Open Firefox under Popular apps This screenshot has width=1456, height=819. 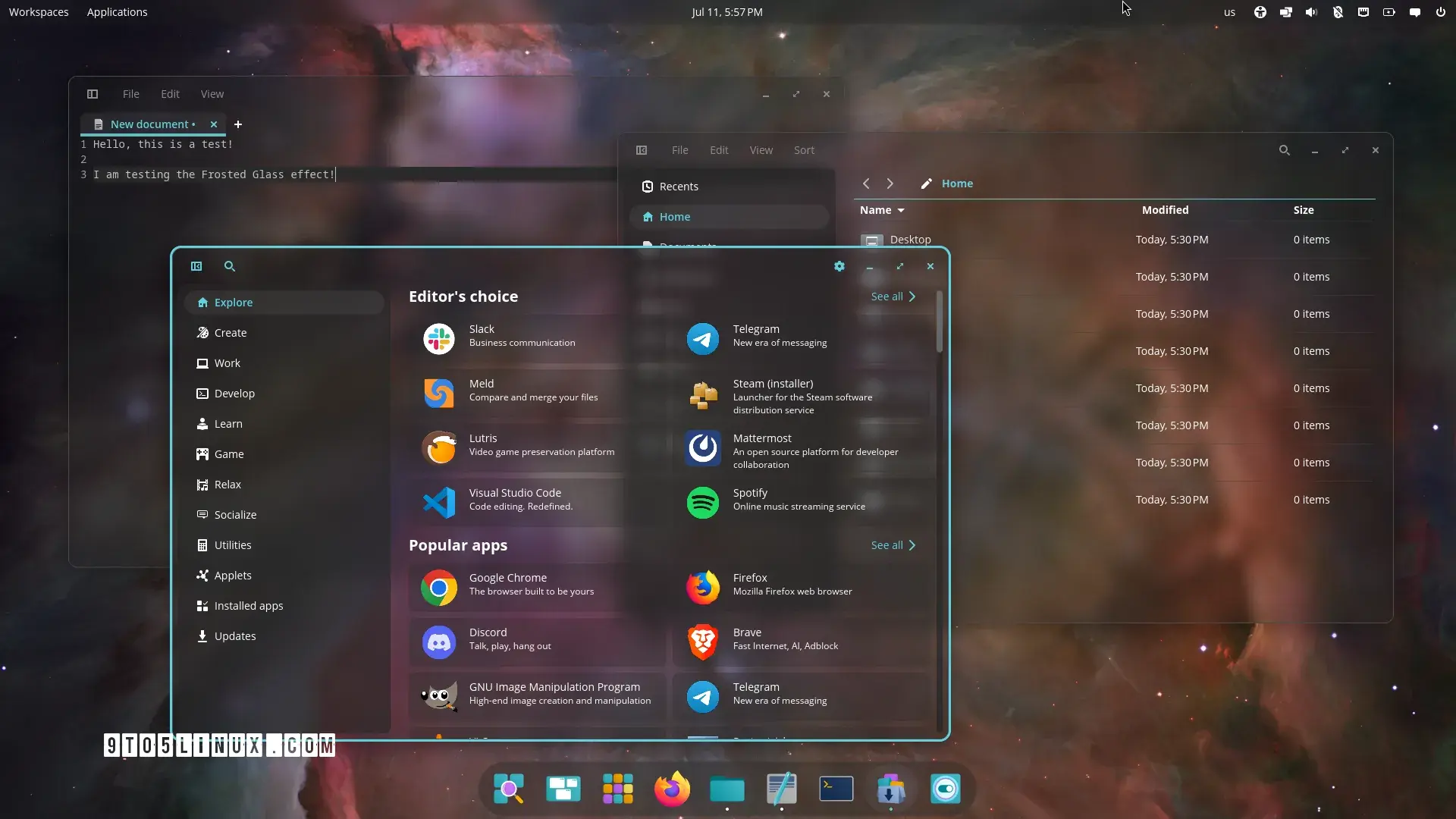801,587
